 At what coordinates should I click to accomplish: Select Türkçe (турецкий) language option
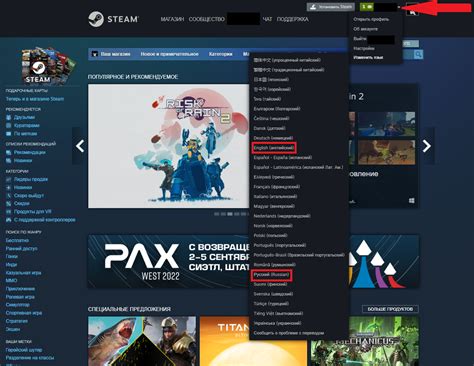point(271,304)
